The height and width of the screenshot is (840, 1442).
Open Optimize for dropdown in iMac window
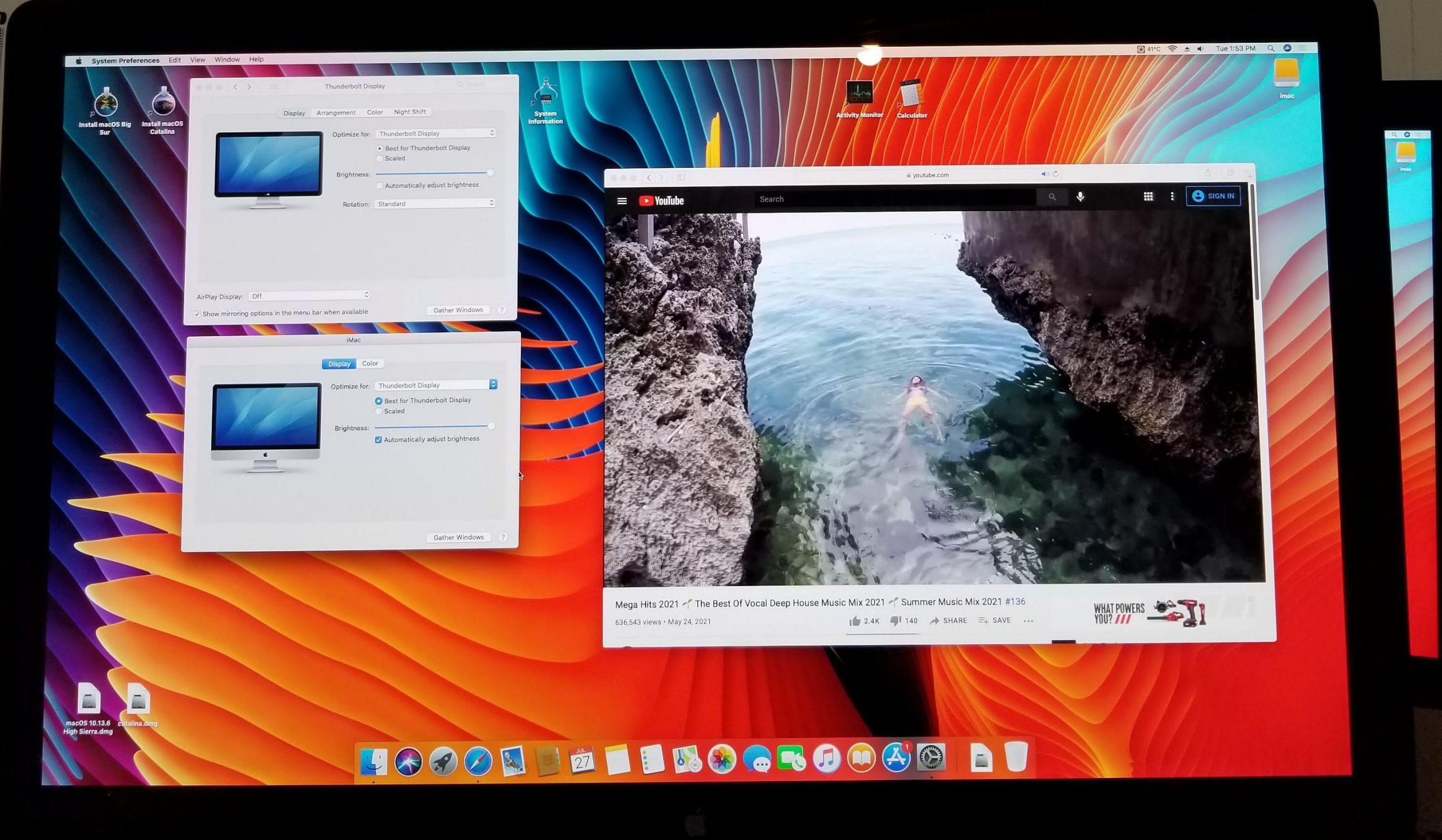point(435,385)
